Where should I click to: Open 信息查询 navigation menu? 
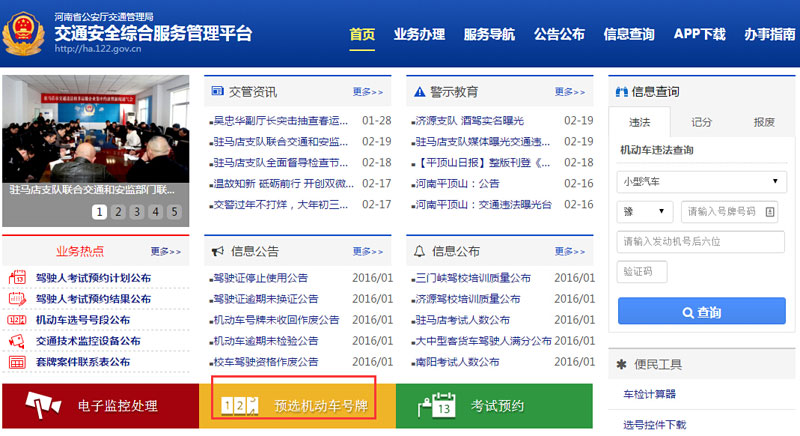(629, 34)
